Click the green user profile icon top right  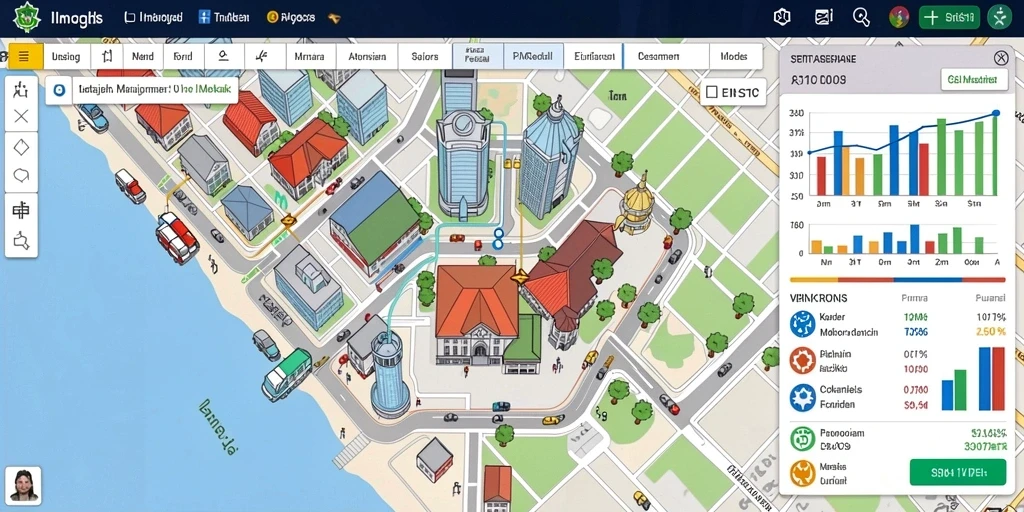pos(1000,18)
